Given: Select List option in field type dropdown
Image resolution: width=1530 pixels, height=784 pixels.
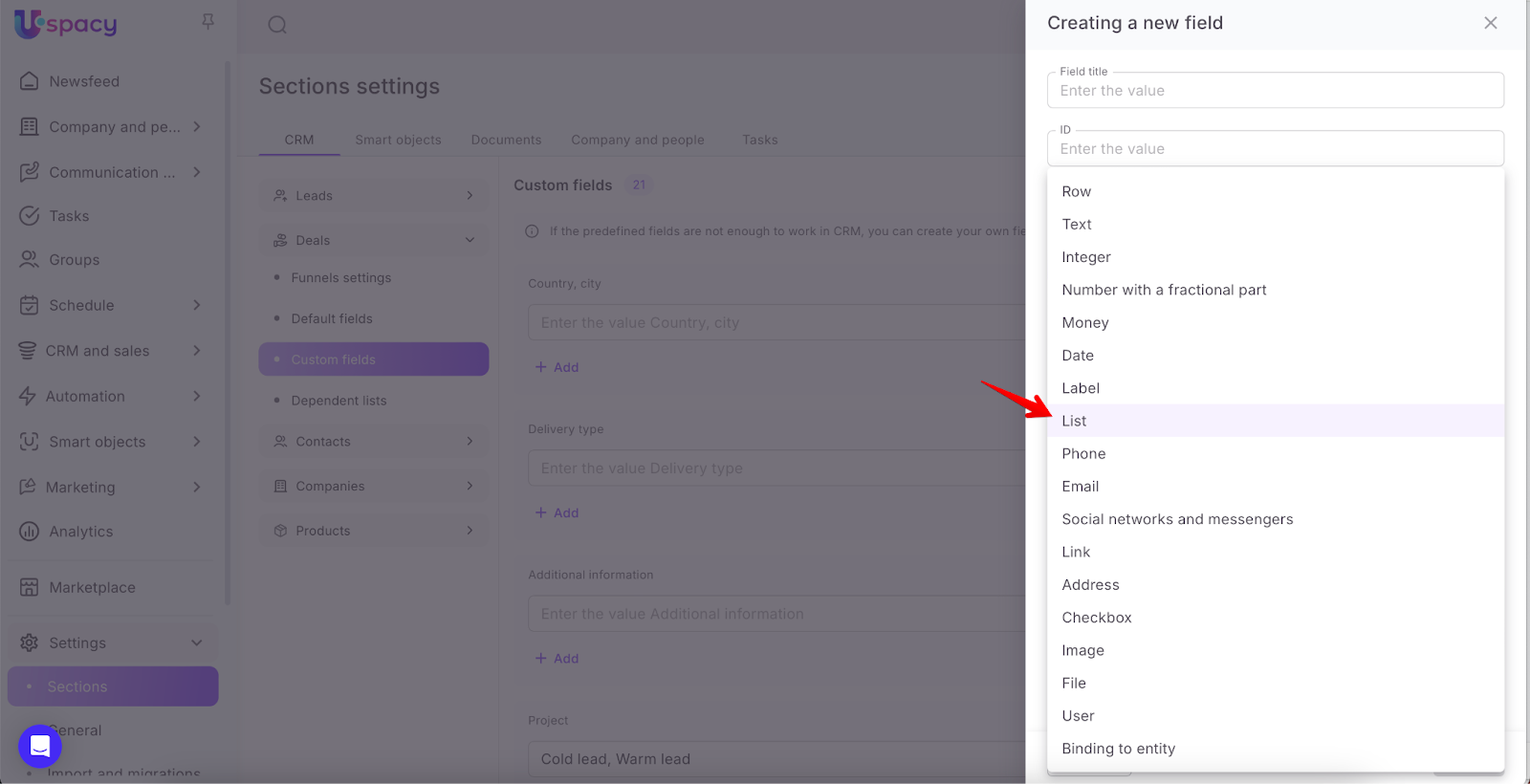Looking at the screenshot, I should point(1074,421).
